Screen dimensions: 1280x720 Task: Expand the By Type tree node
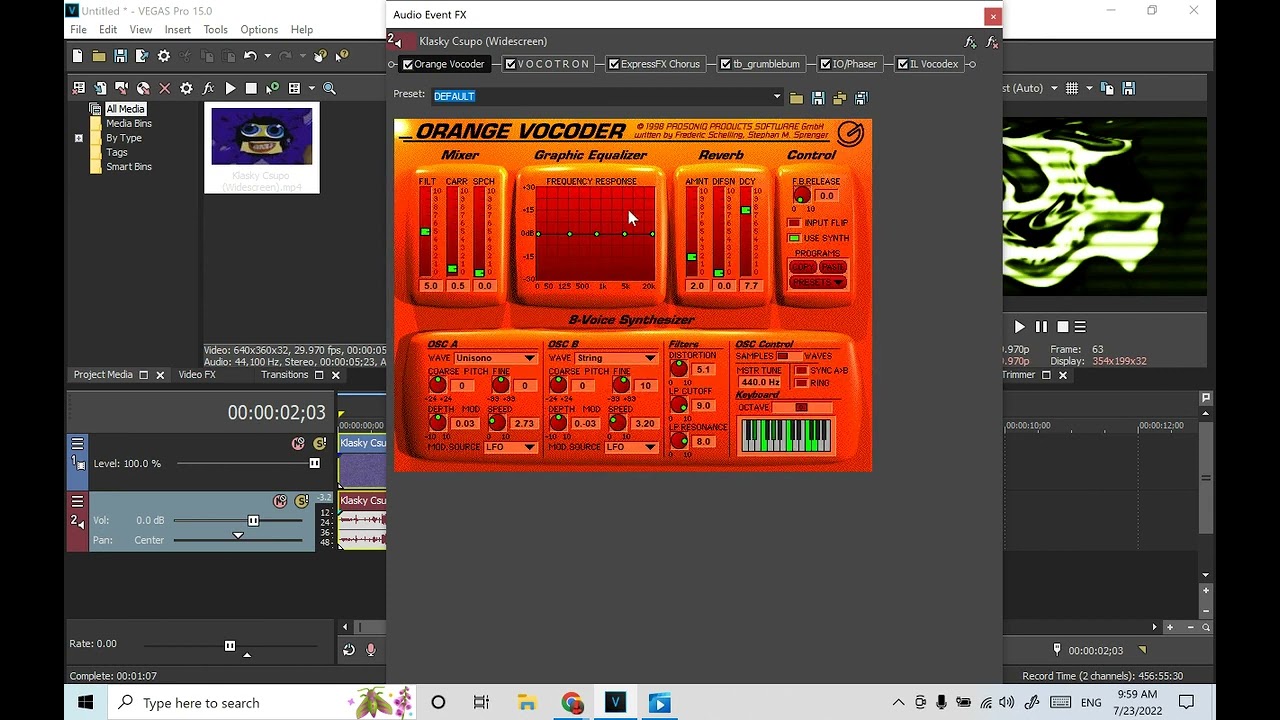(79, 138)
